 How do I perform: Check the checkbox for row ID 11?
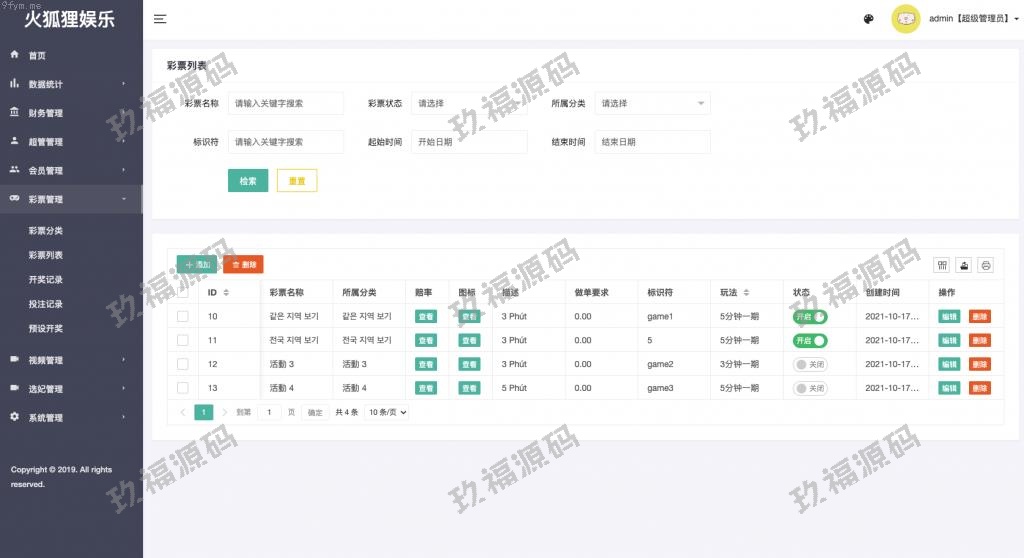(x=182, y=340)
